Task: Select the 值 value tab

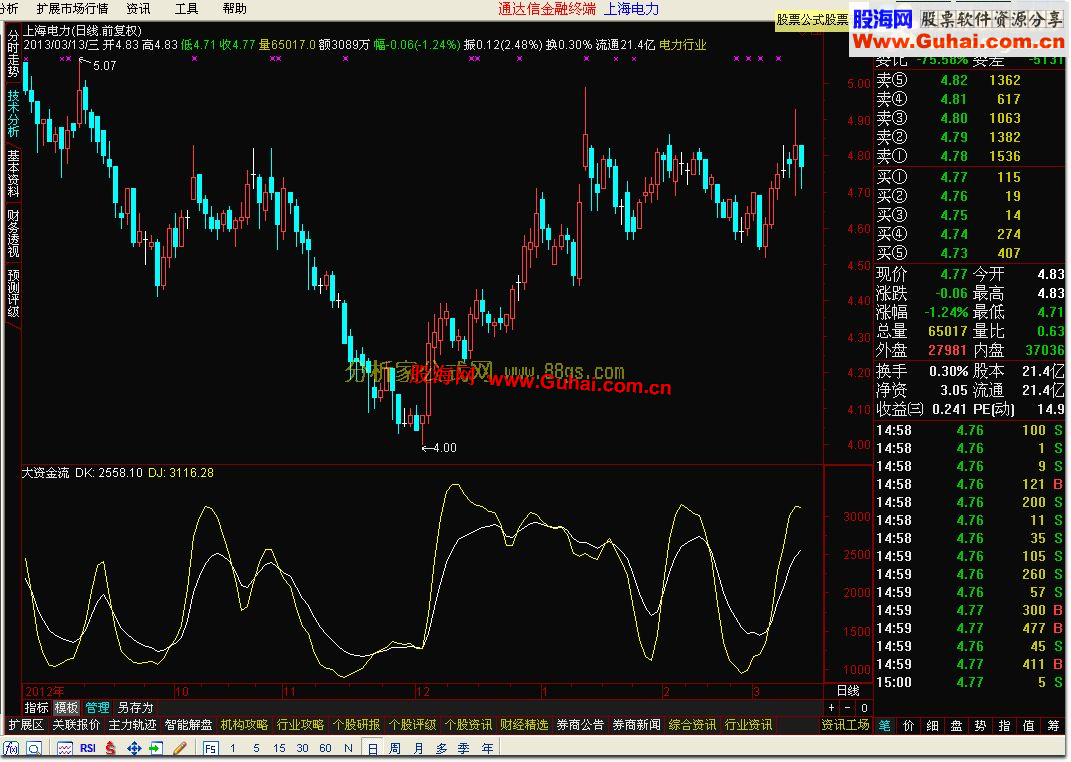Action: click(1029, 726)
